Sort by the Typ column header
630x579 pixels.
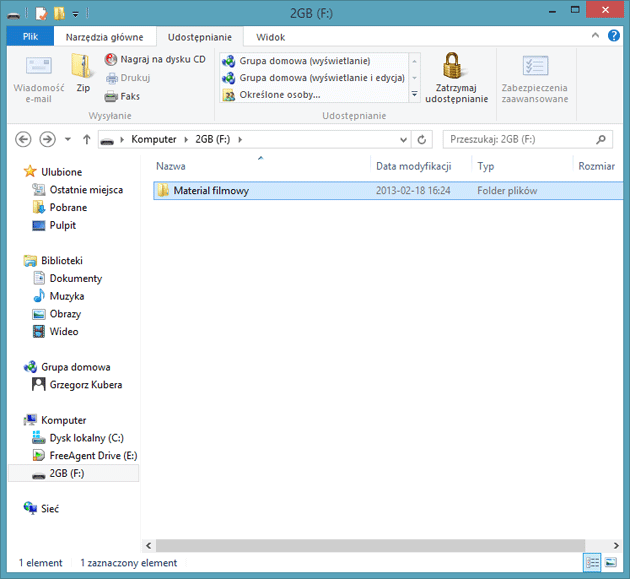tap(522, 166)
